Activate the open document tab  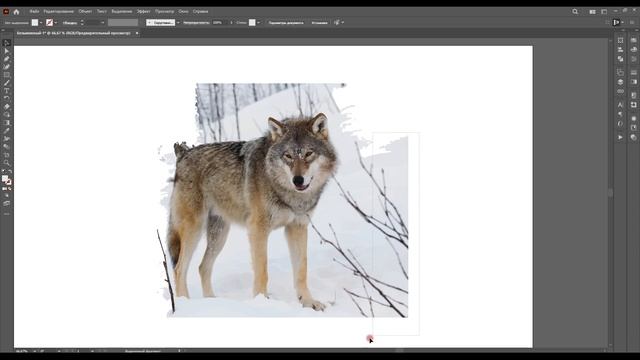coord(74,33)
